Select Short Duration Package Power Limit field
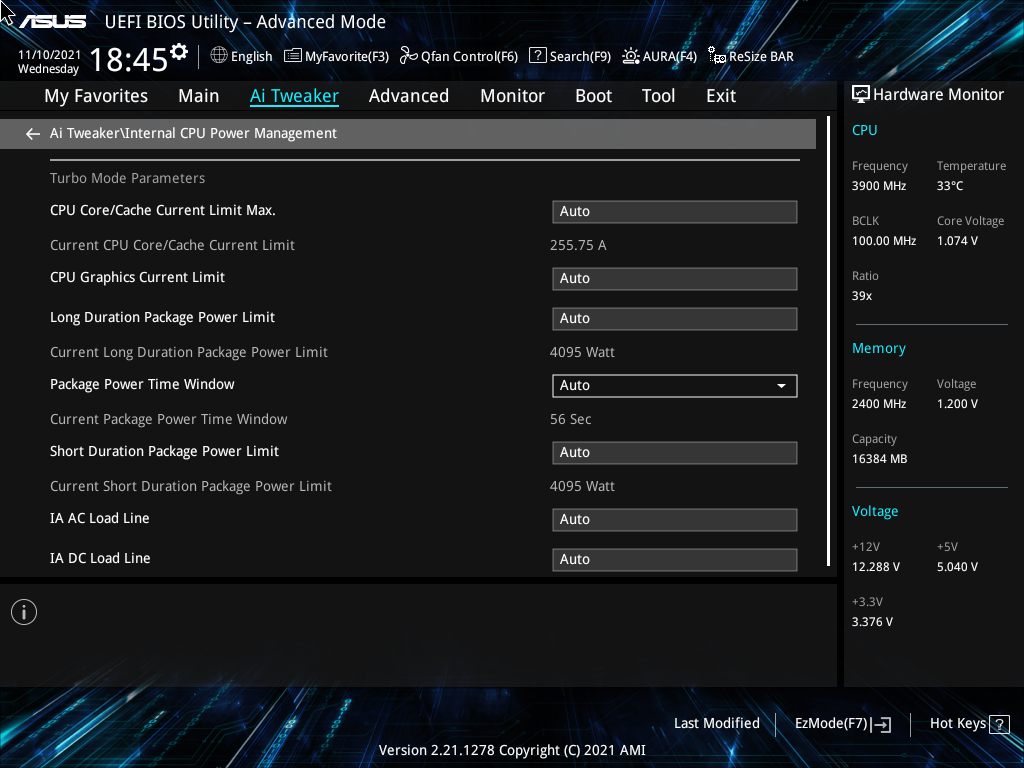The height and width of the screenshot is (768, 1024). [x=675, y=453]
